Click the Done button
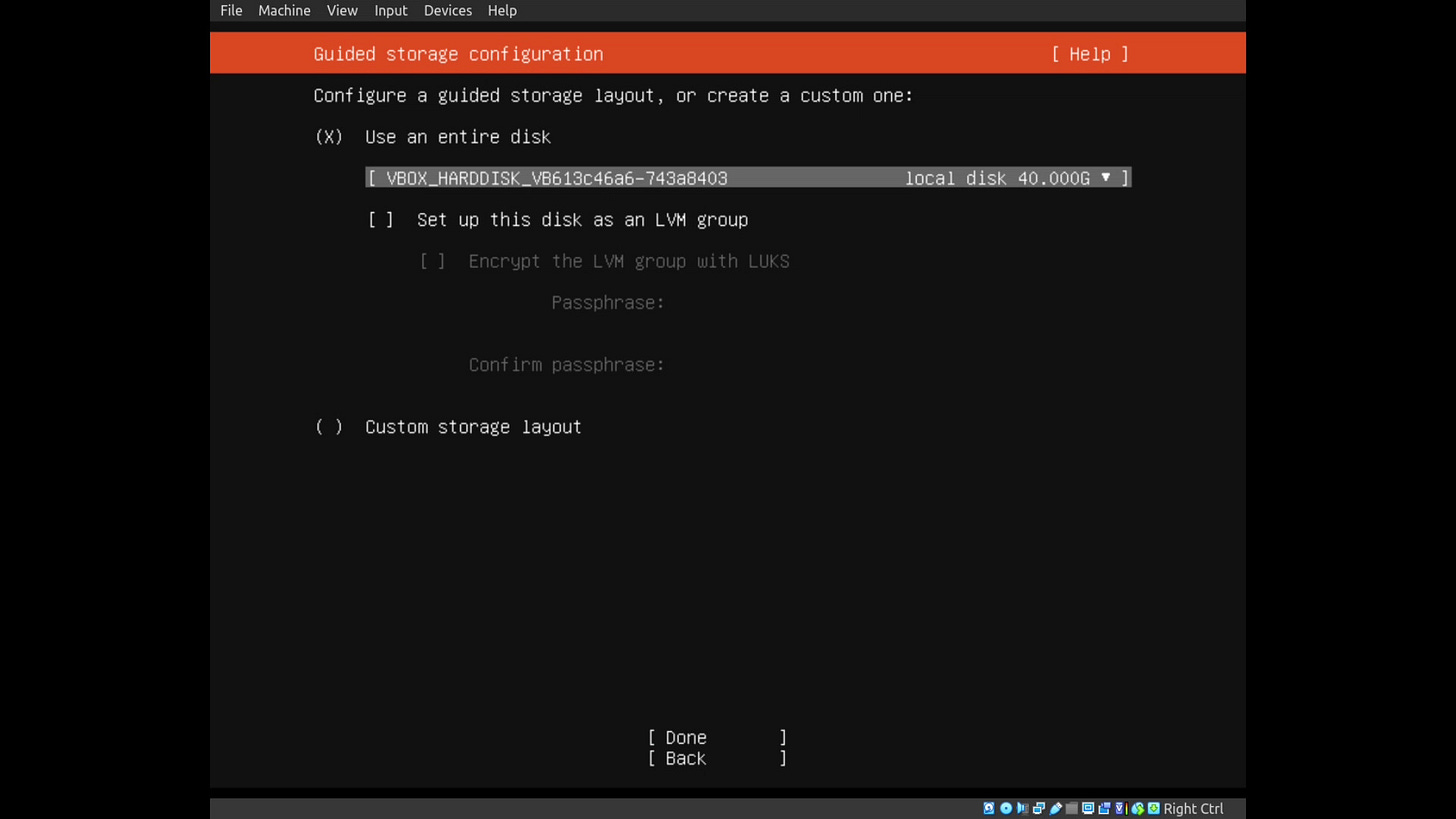 (x=685, y=737)
